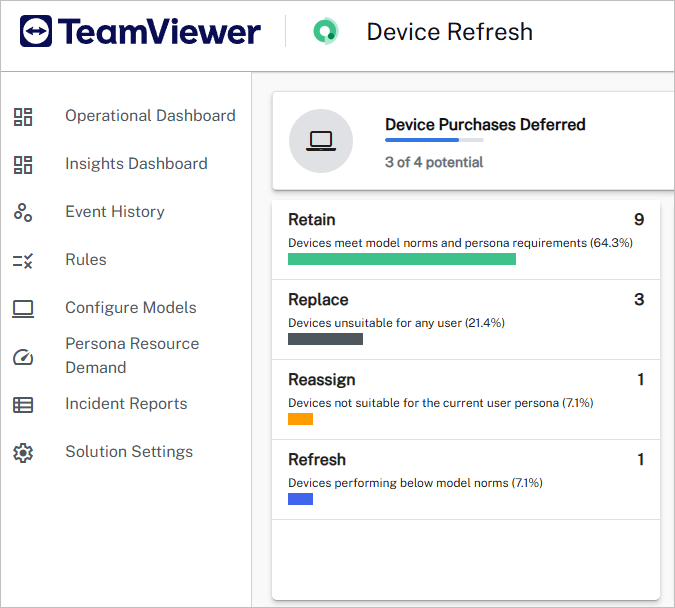Viewport: 675px width, 608px height.
Task: Go to Insights Dashboard
Action: click(x=136, y=164)
